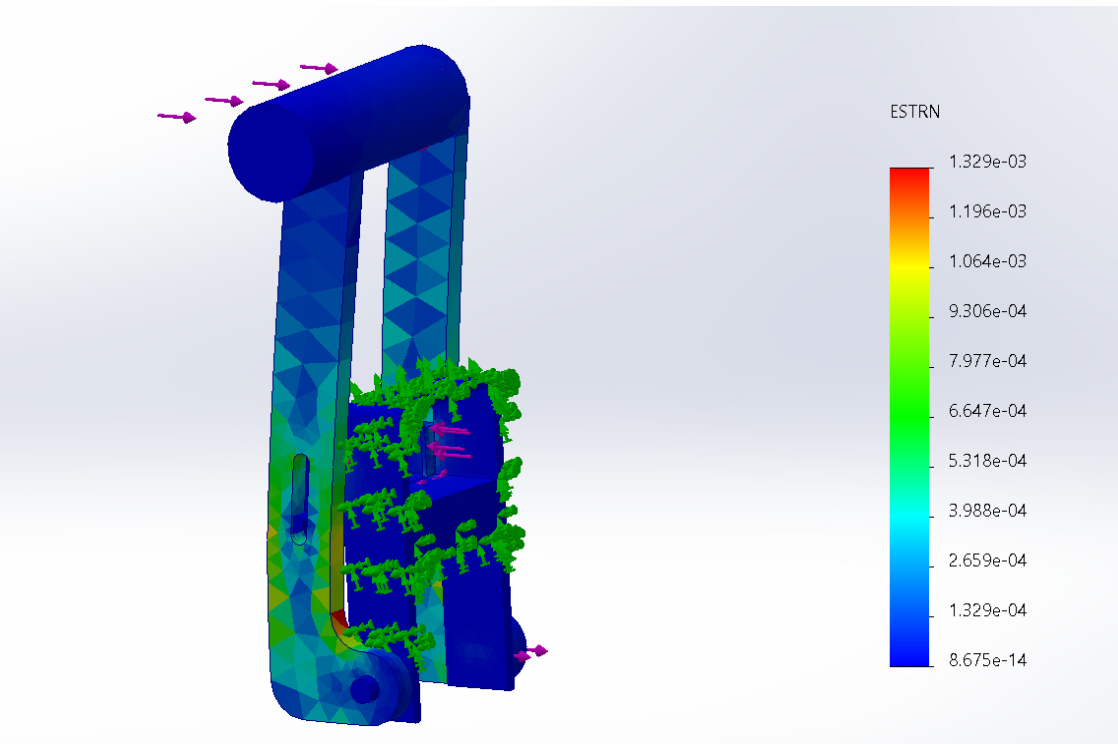Image resolution: width=1118 pixels, height=744 pixels.
Task: Click the strain color legend bar
Action: click(x=910, y=417)
